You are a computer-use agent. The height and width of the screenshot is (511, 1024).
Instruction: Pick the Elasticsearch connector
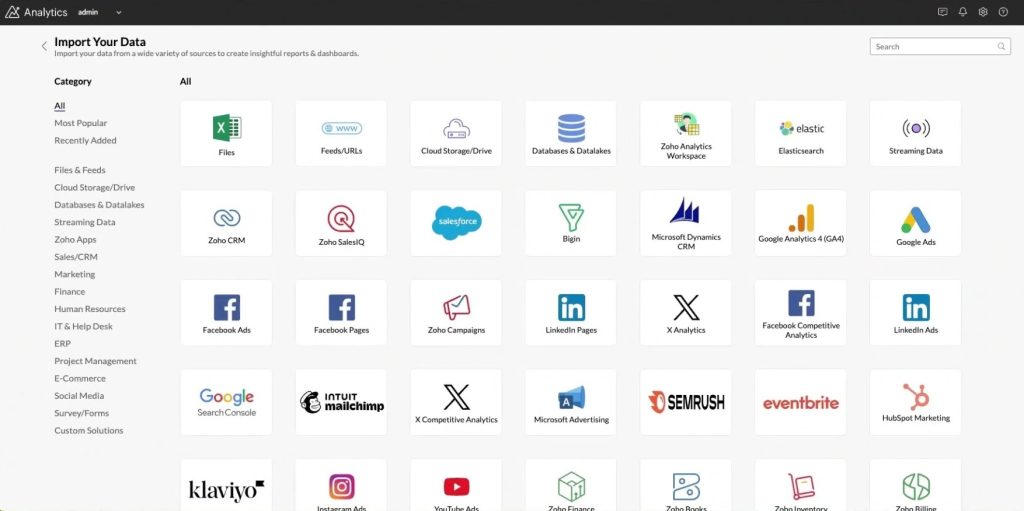coord(801,133)
